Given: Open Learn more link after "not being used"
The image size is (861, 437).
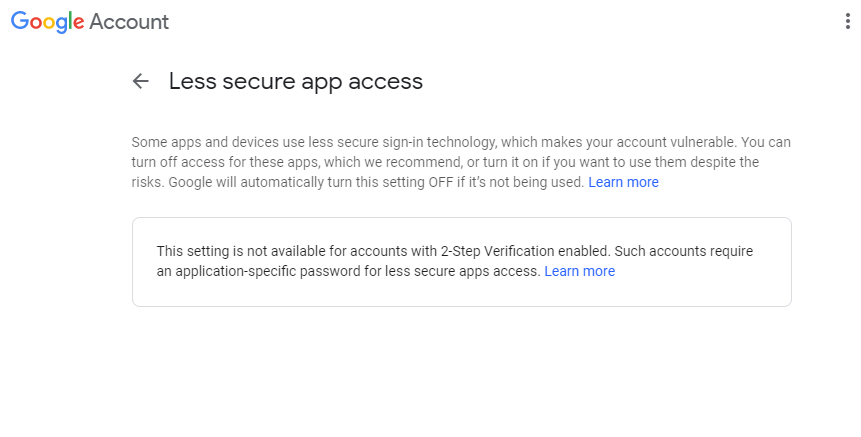Looking at the screenshot, I should [623, 182].
